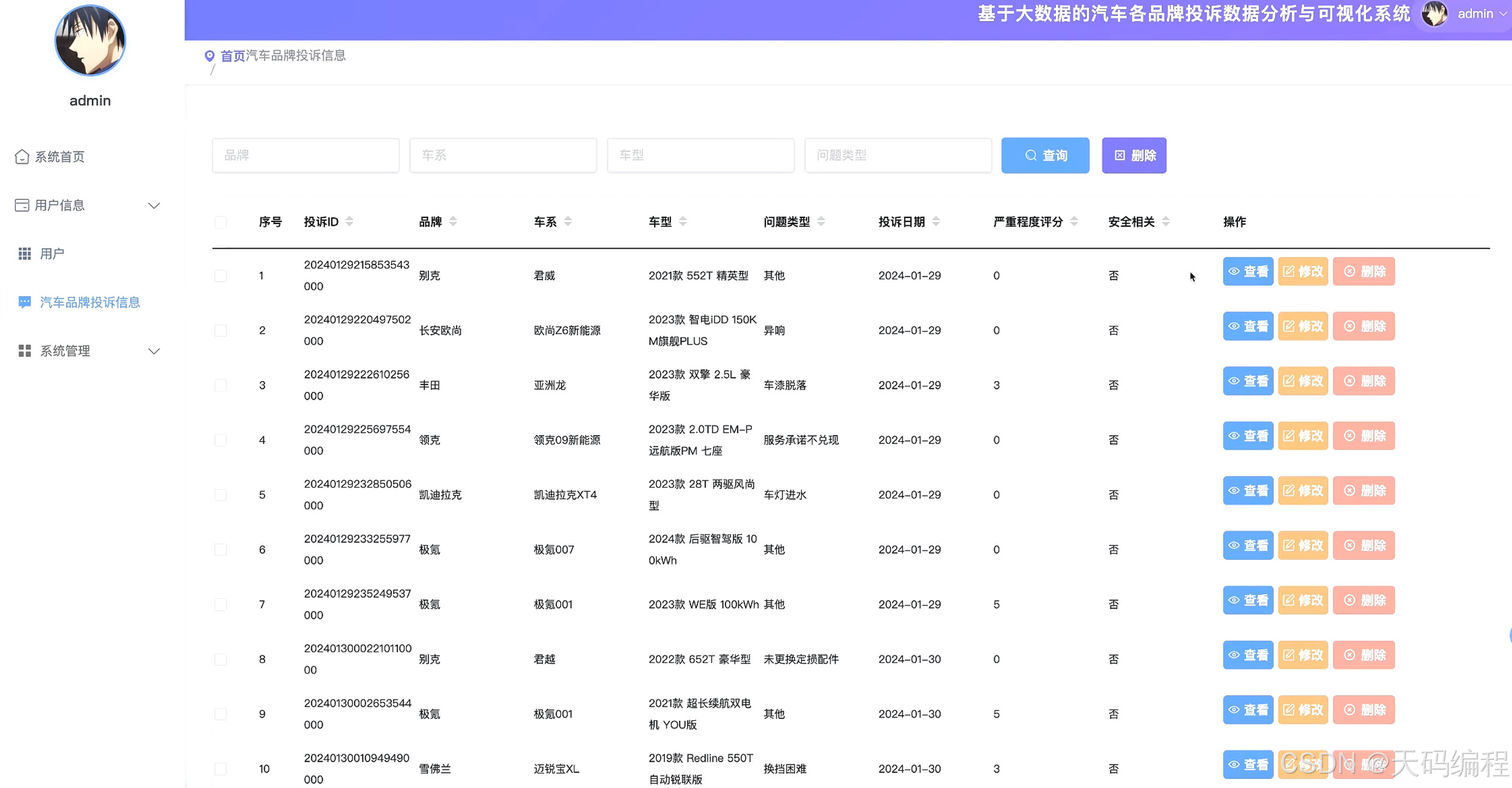Click the four-square icon beside 系统管理
Viewport: 1512px width, 788px height.
tap(25, 350)
